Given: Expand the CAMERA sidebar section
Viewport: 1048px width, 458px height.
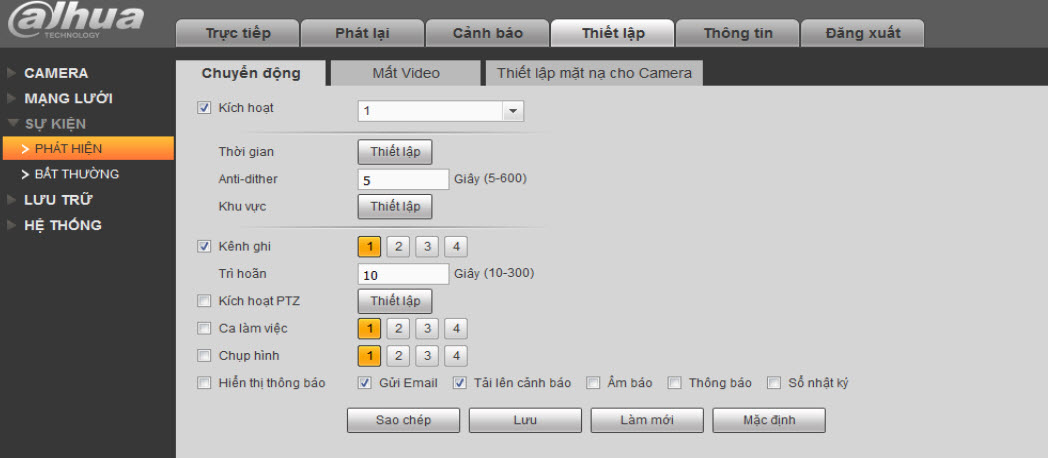Looking at the screenshot, I should pyautogui.click(x=56, y=73).
